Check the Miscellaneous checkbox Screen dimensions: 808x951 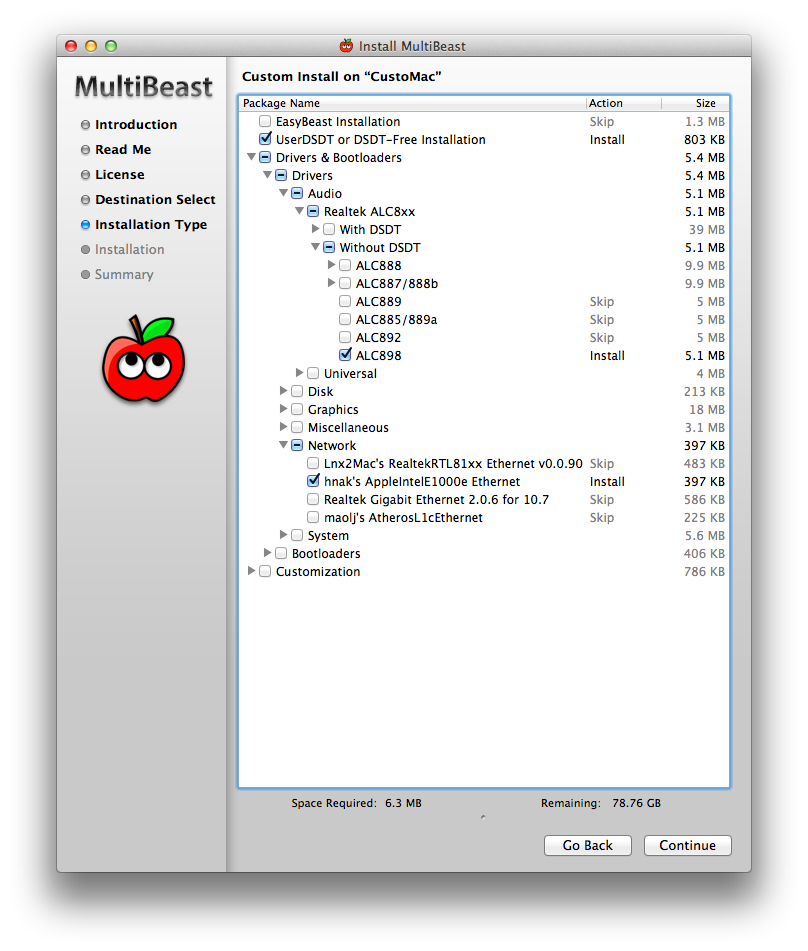(x=297, y=427)
